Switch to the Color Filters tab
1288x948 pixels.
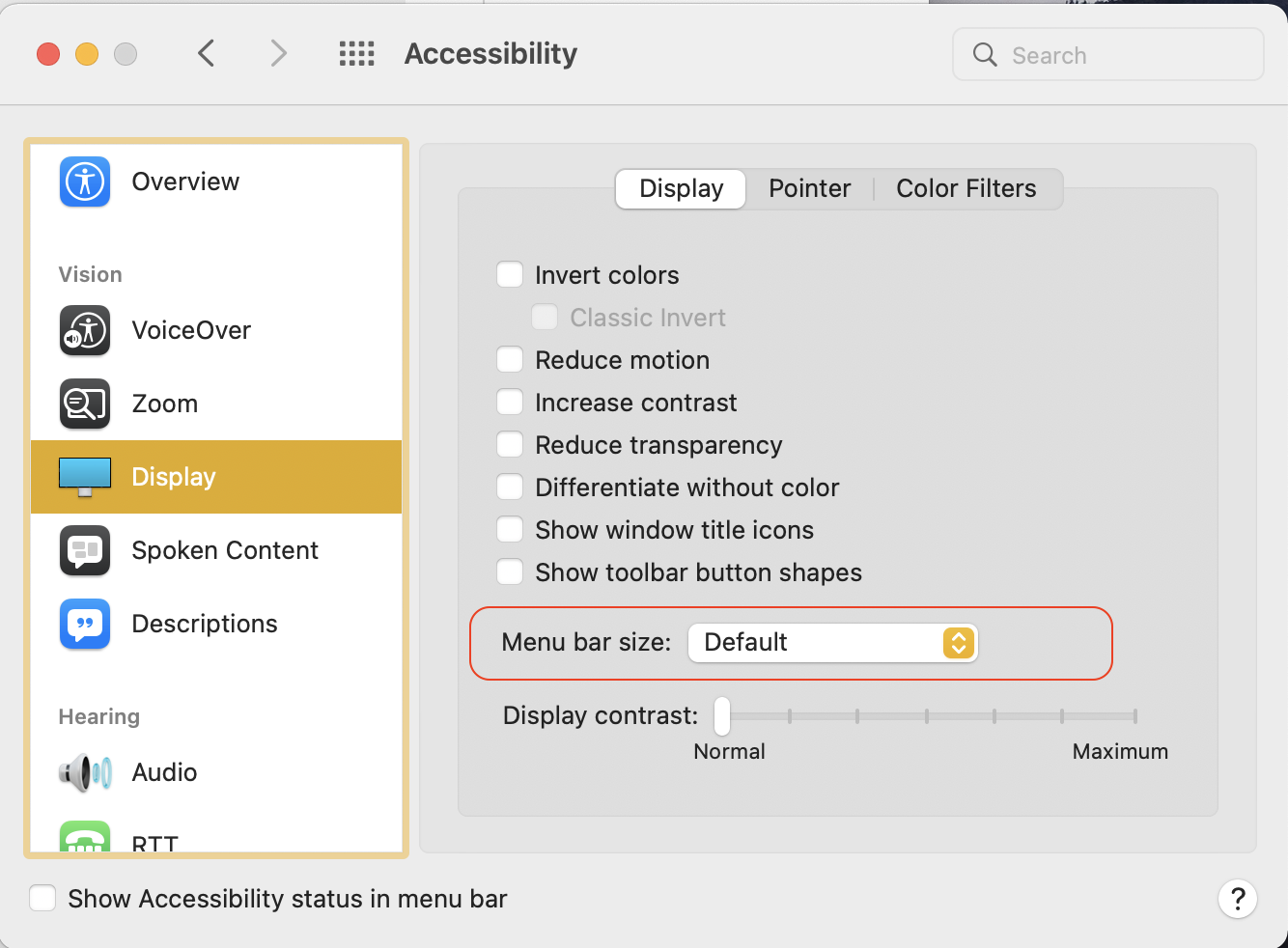[966, 188]
